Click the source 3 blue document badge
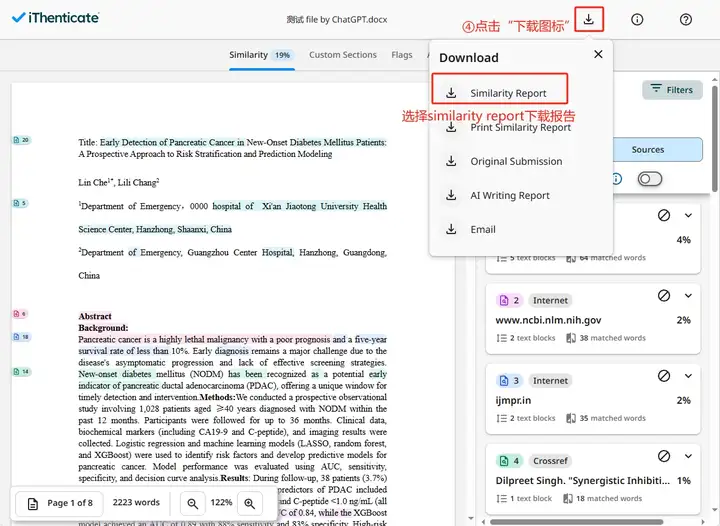Viewport: 720px width, 526px height. tap(510, 381)
